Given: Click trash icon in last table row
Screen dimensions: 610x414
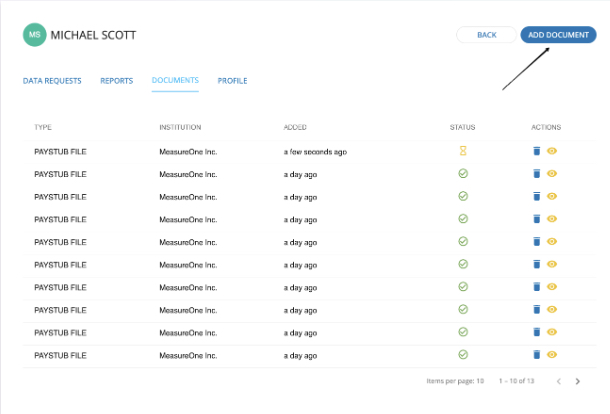Looking at the screenshot, I should 536,354.
